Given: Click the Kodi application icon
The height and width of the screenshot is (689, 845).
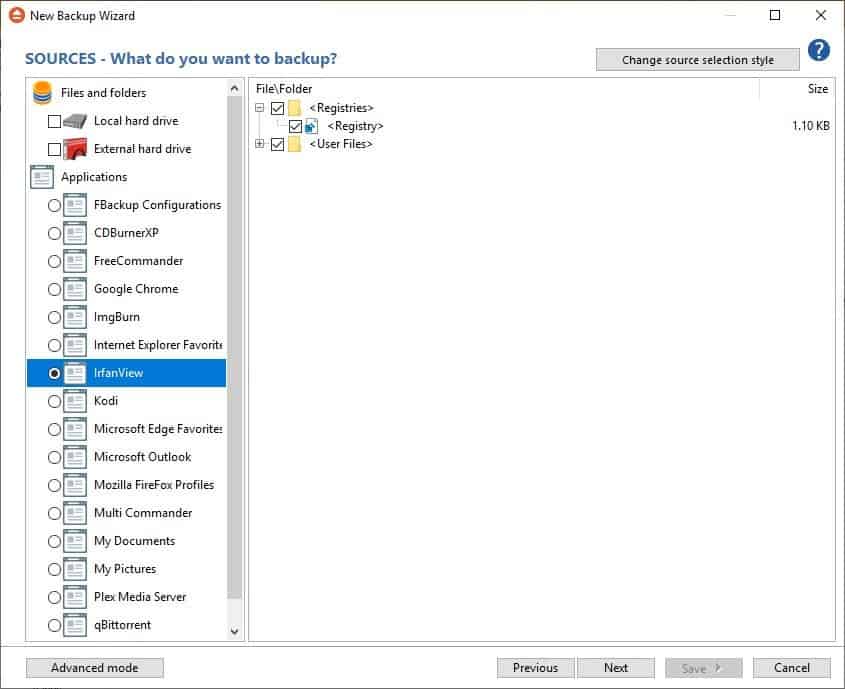Looking at the screenshot, I should coord(75,401).
